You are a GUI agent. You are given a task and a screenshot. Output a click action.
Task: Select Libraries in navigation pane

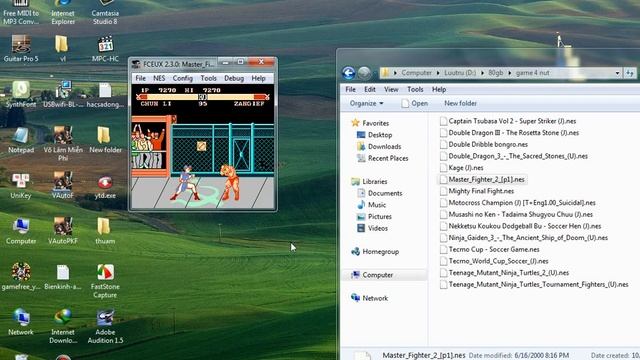tap(369, 182)
